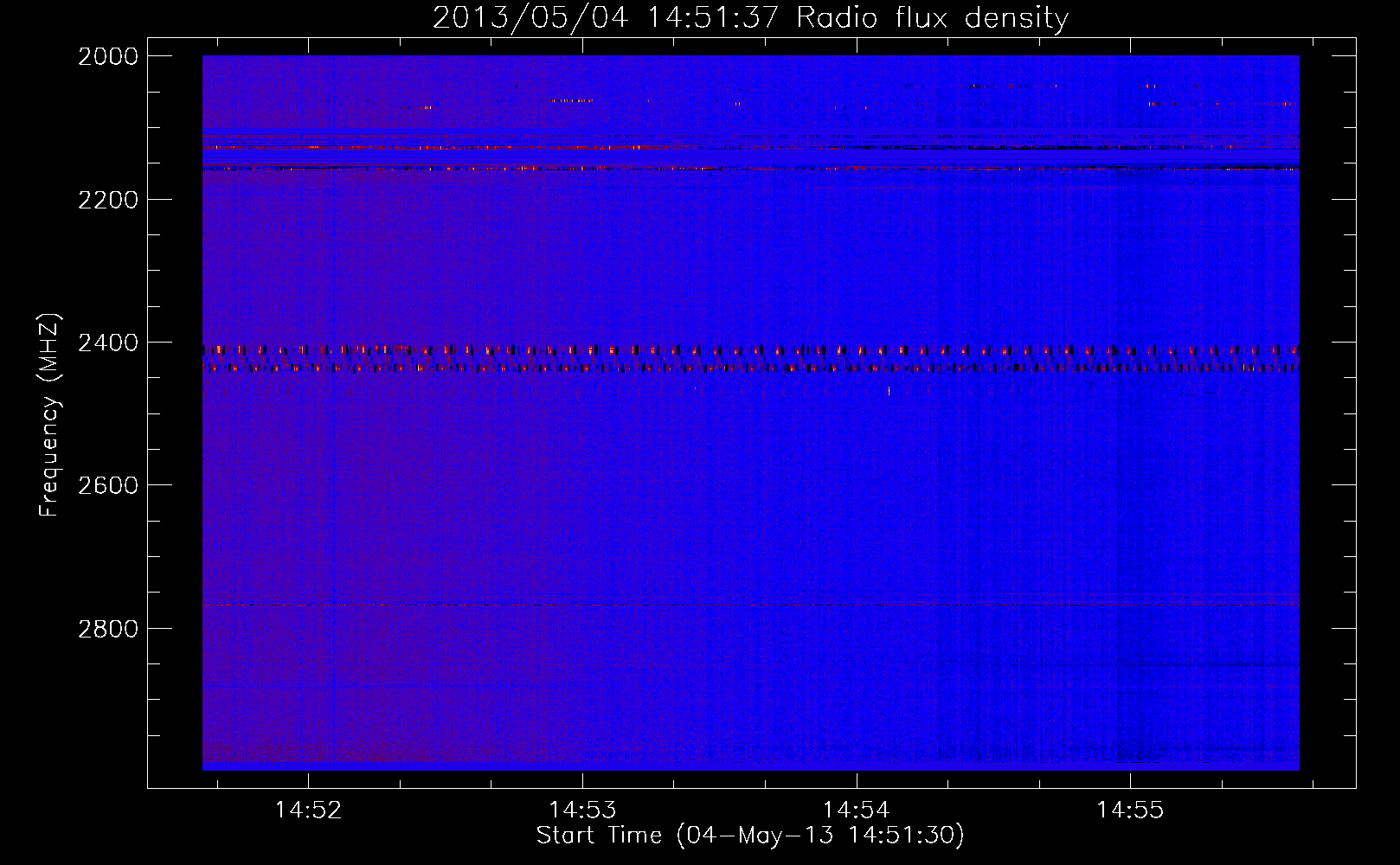Click the "Frequency (MHZ)" axis label
Screen dimensions: 1400x865
point(49,415)
